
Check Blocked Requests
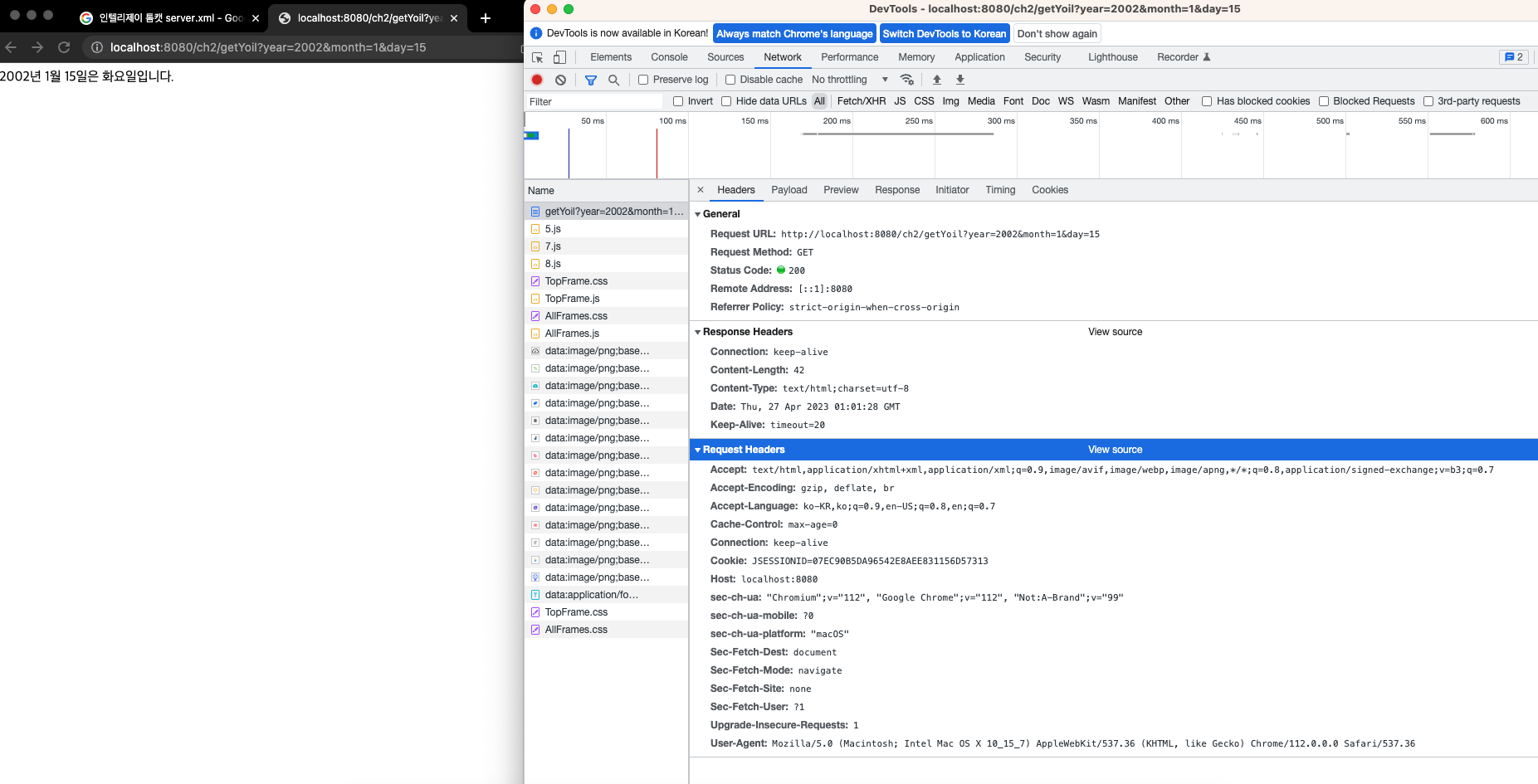point(1324,101)
